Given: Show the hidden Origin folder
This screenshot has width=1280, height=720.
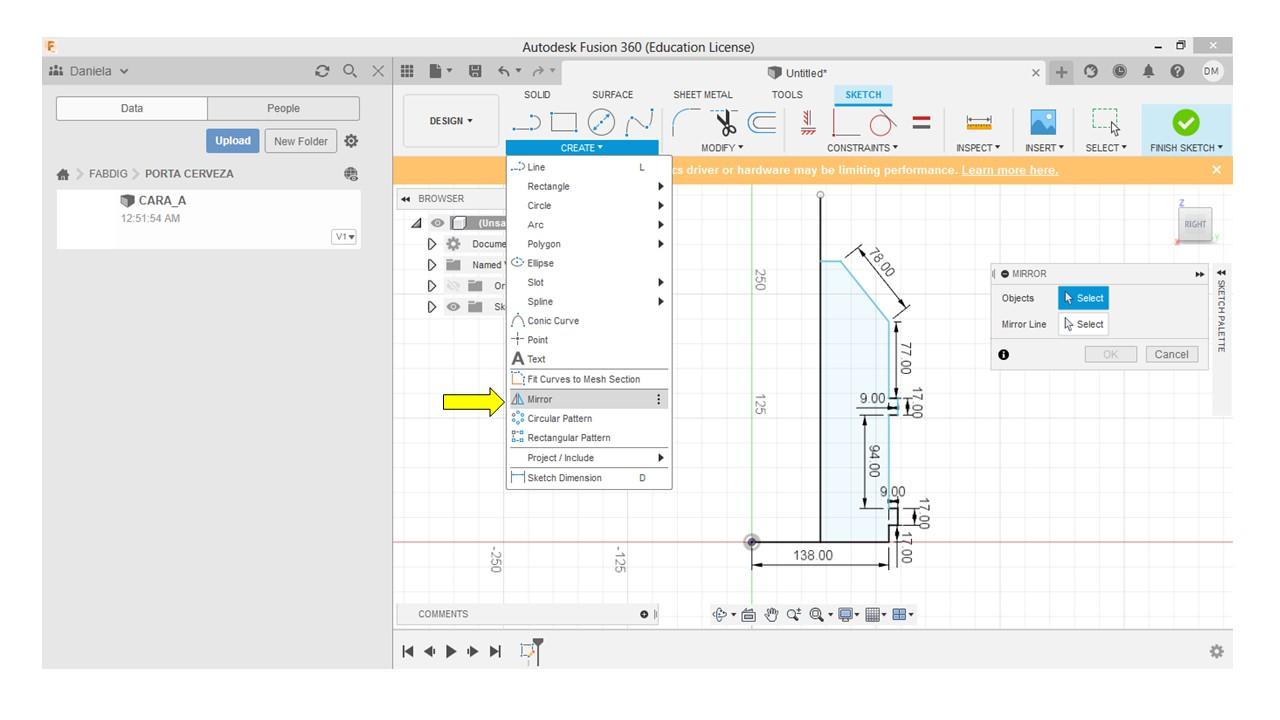Looking at the screenshot, I should point(454,286).
